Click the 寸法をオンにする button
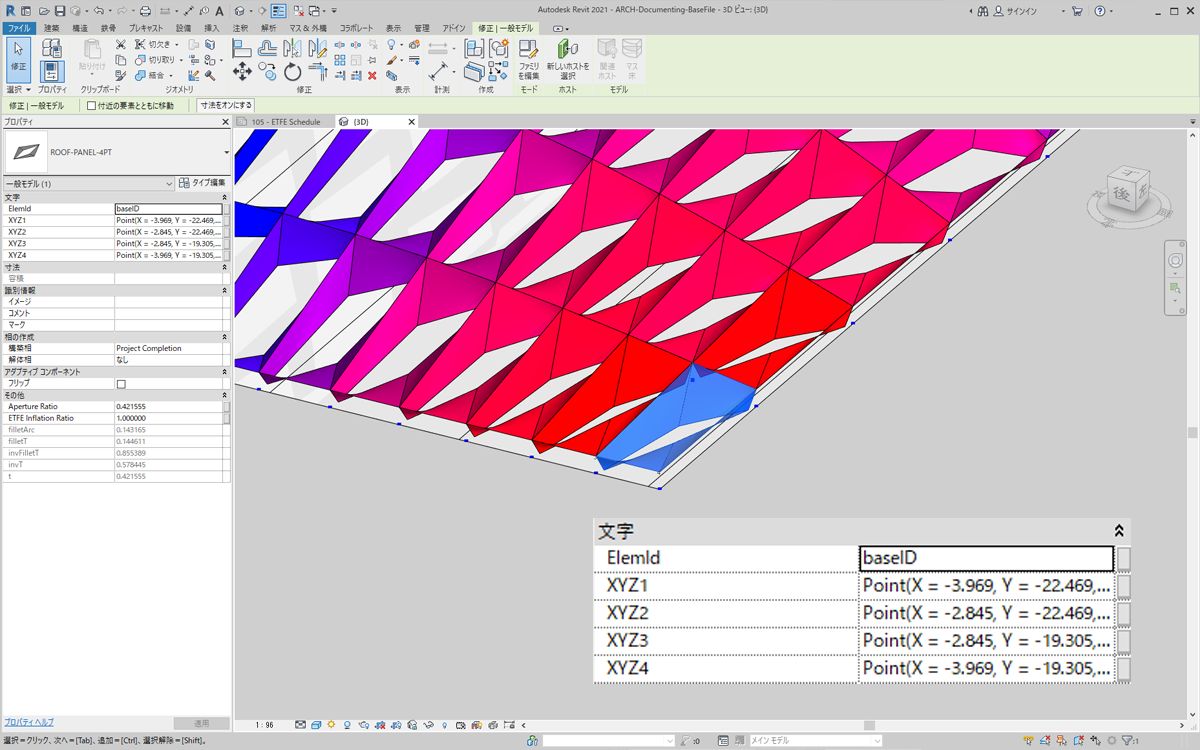The image size is (1200, 750). (x=225, y=105)
